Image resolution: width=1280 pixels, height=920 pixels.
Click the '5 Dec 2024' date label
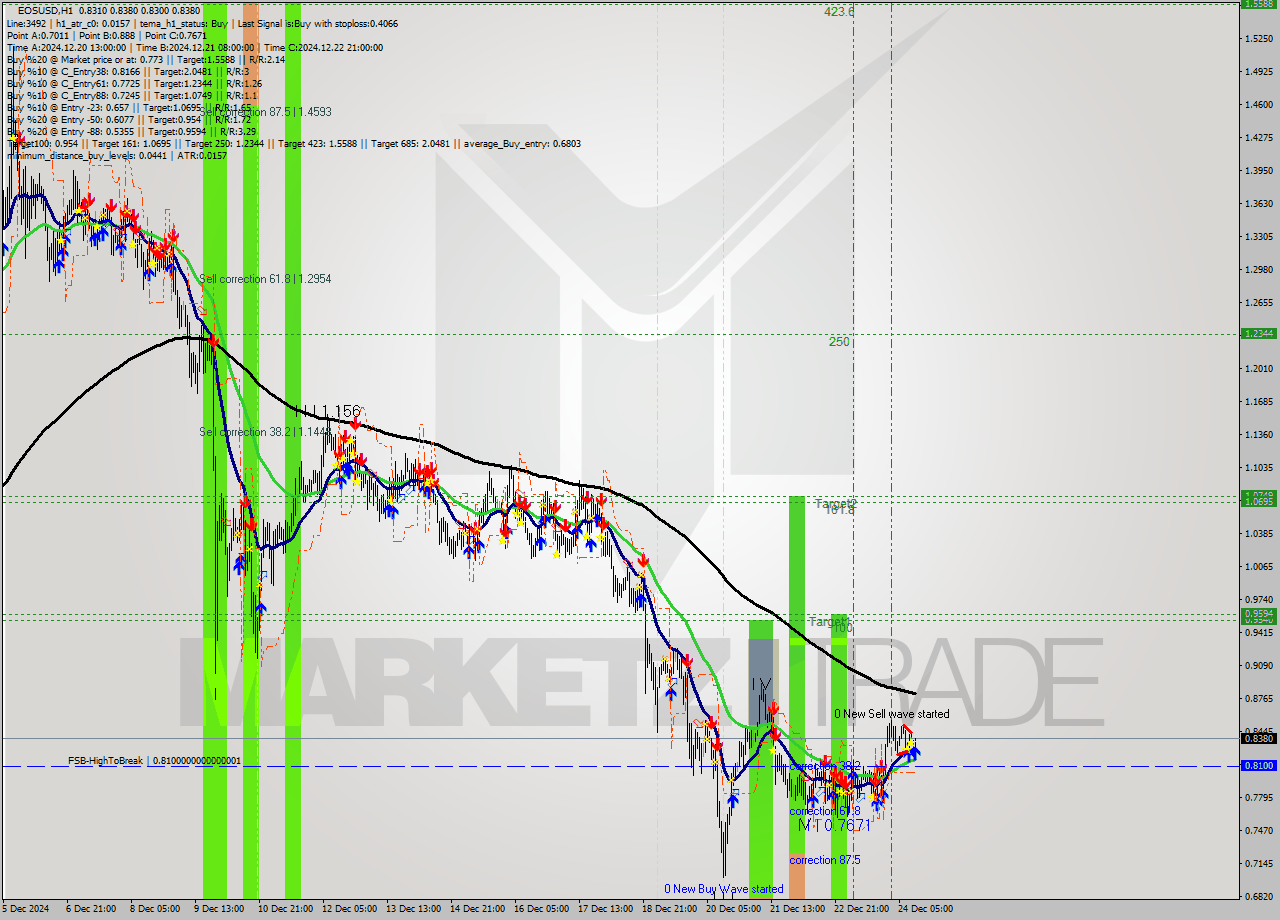27,909
